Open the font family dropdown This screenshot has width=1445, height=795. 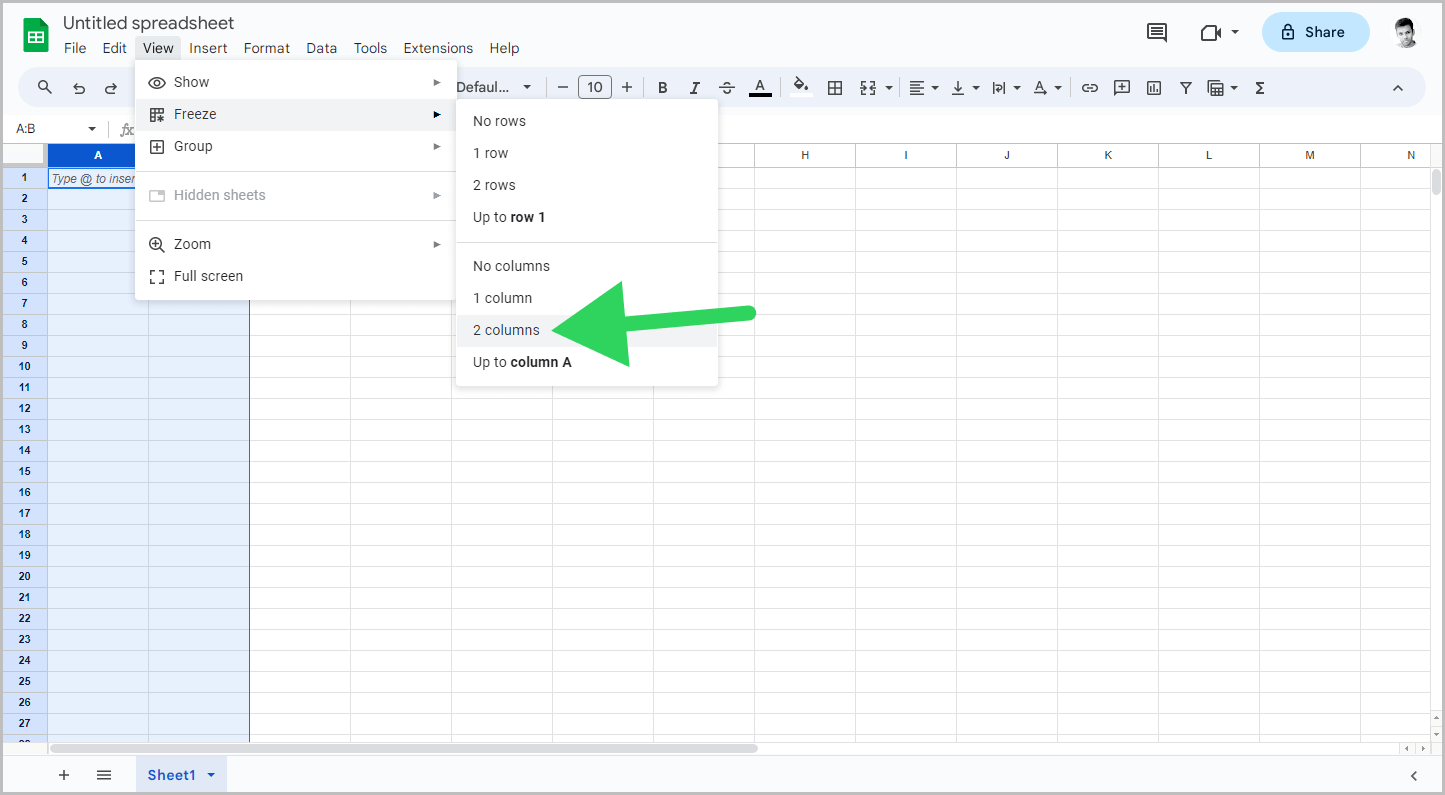495,88
